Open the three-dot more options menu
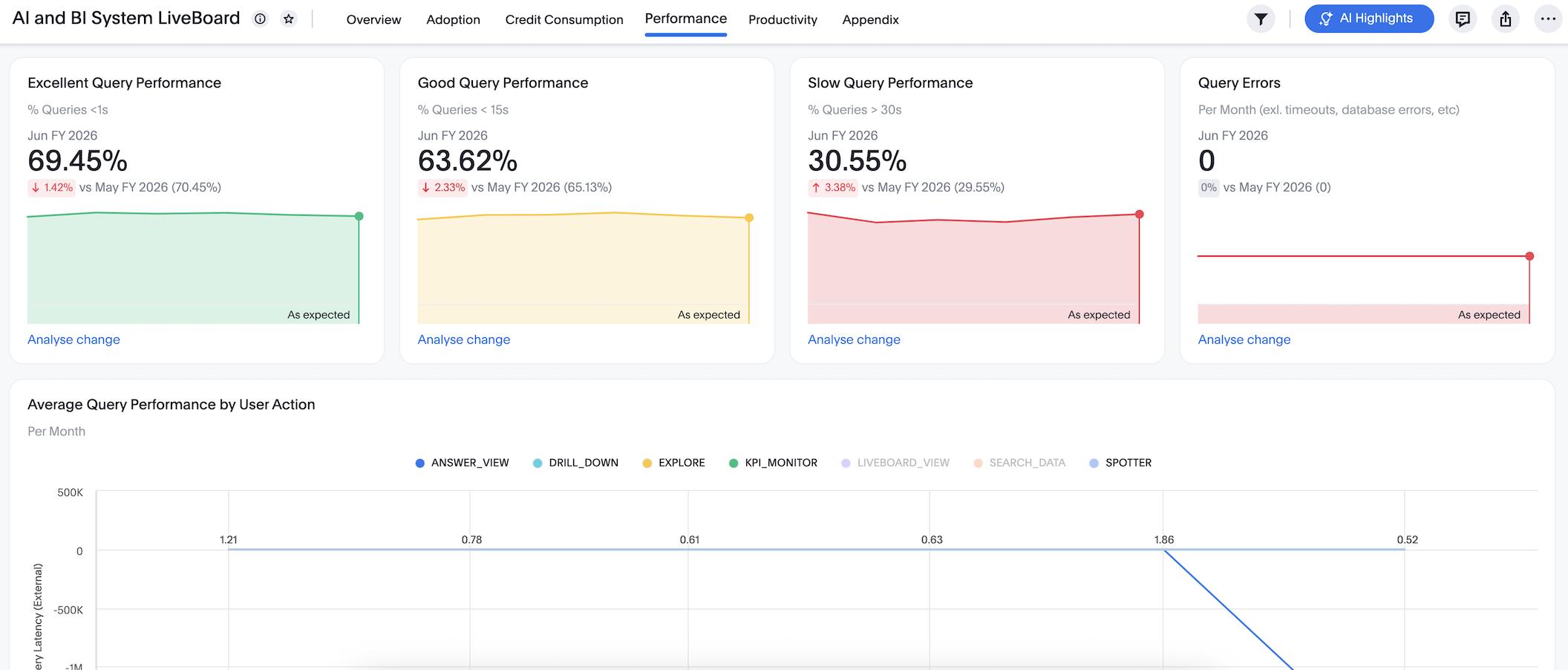This screenshot has width=1568, height=670. pyautogui.click(x=1547, y=19)
